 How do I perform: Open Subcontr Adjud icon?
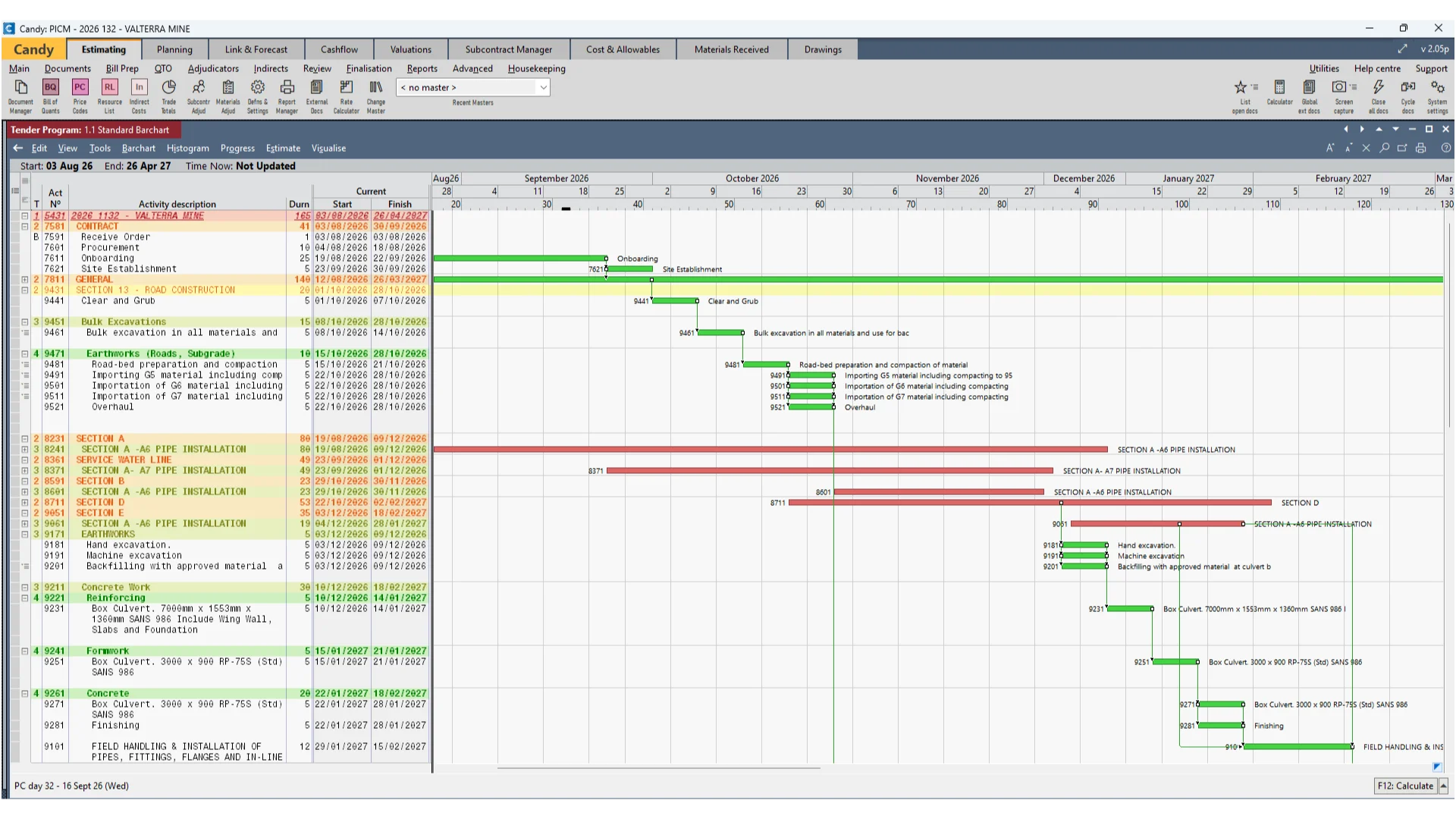[198, 96]
